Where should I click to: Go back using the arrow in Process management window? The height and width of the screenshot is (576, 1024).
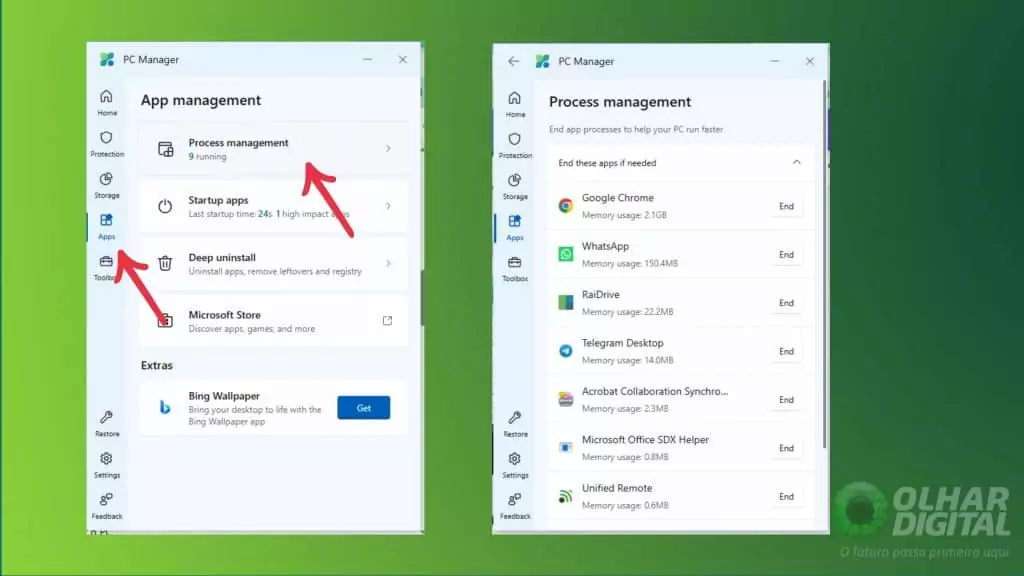pyautogui.click(x=513, y=61)
